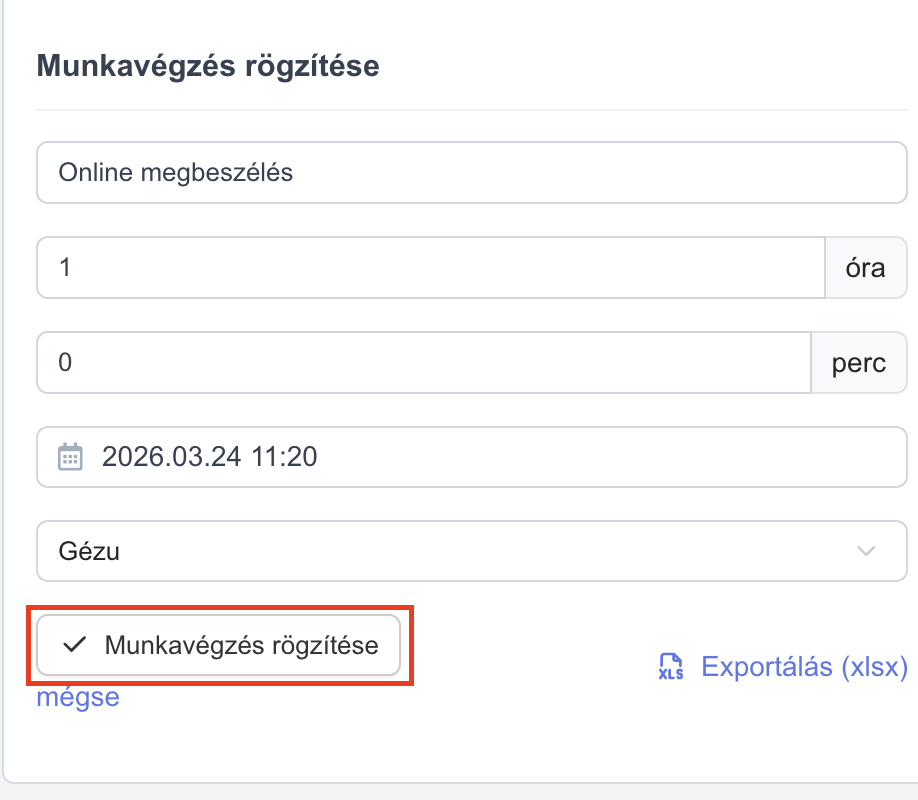918x800 pixels.
Task: Focus the Online megbeszélés description field
Action: [472, 173]
